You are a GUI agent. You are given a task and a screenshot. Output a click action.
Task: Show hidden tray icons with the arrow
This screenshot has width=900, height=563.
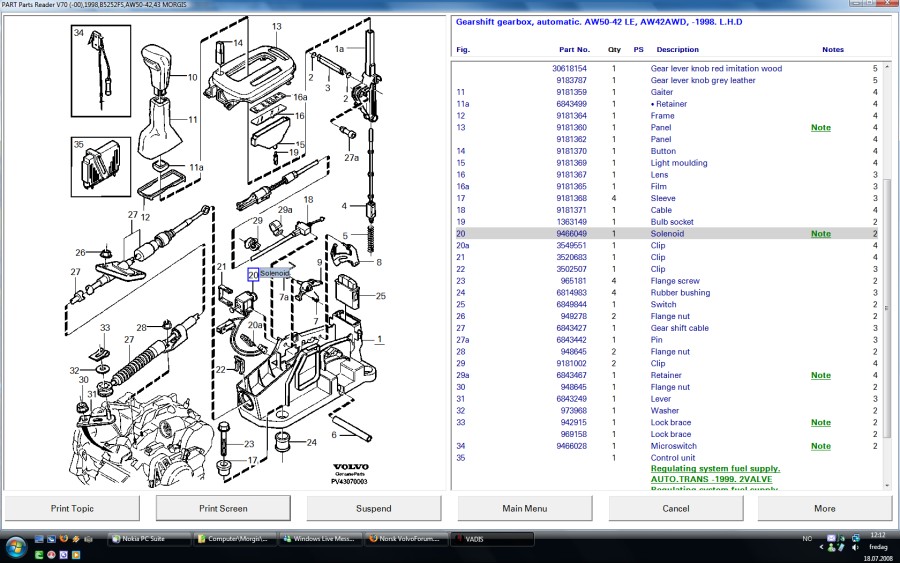pos(821,548)
